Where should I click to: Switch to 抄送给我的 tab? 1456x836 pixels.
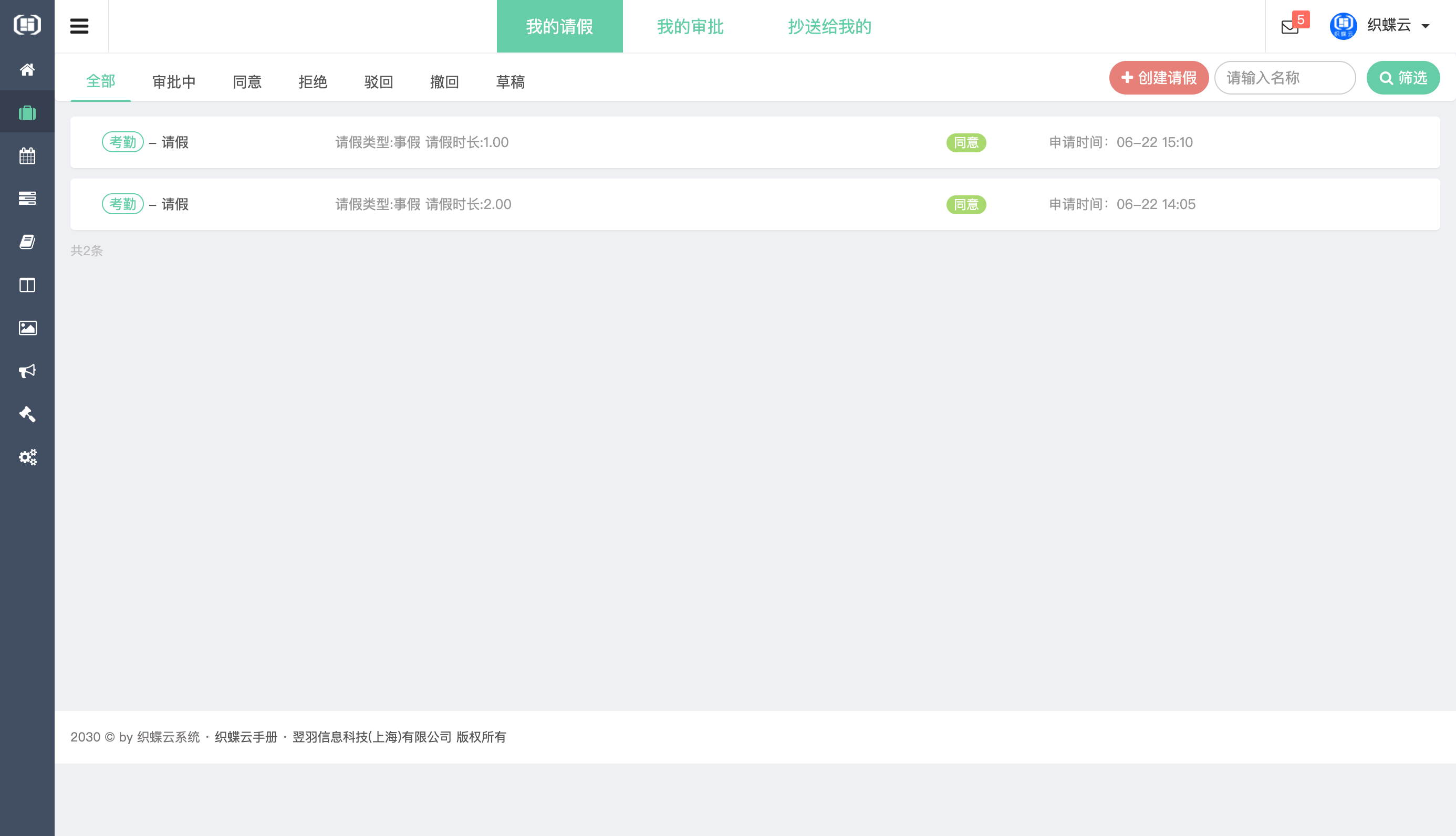point(829,26)
